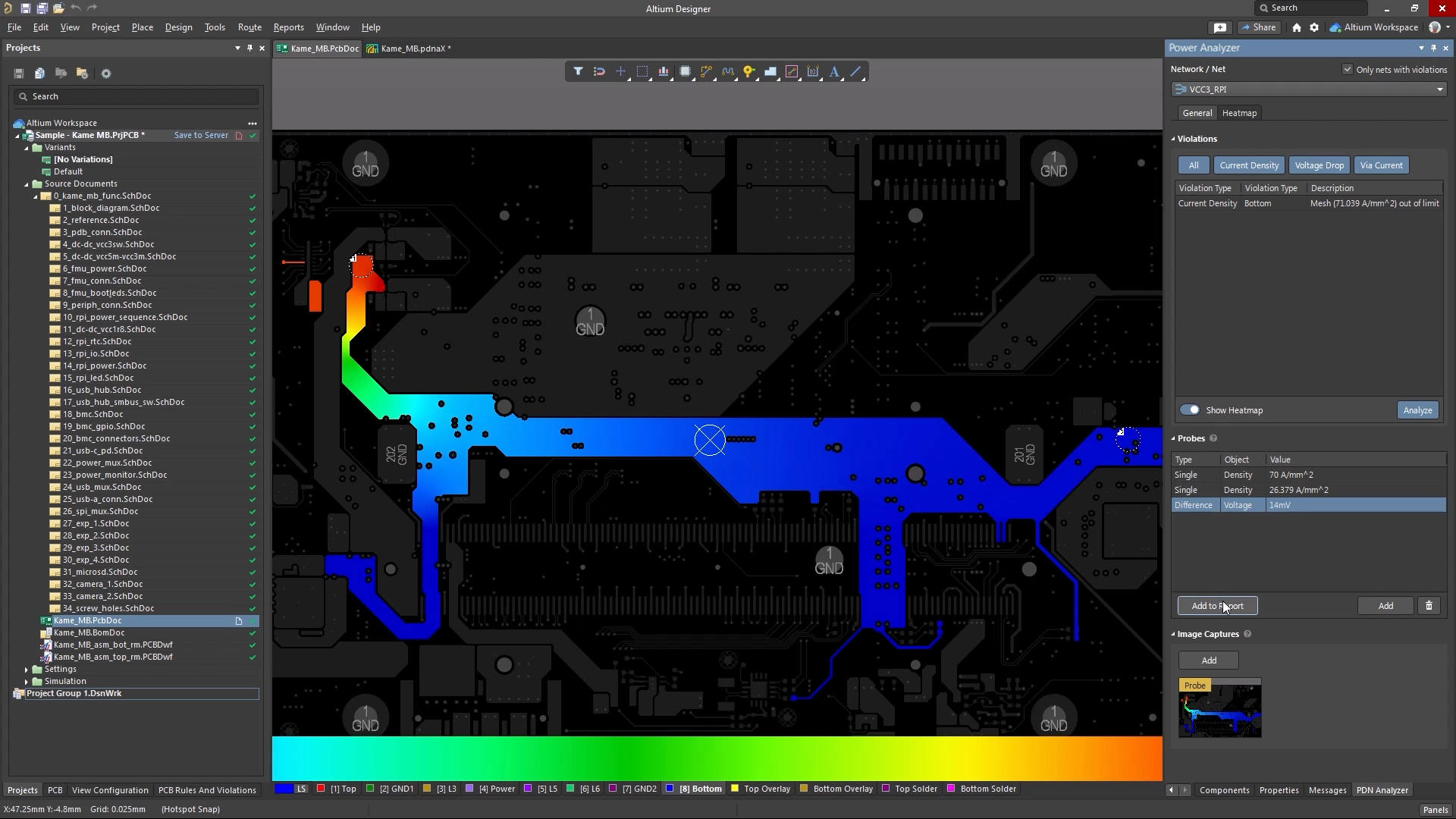Select the place polygon pour tool
Viewport: 1456px width, 819px height.
770,71
